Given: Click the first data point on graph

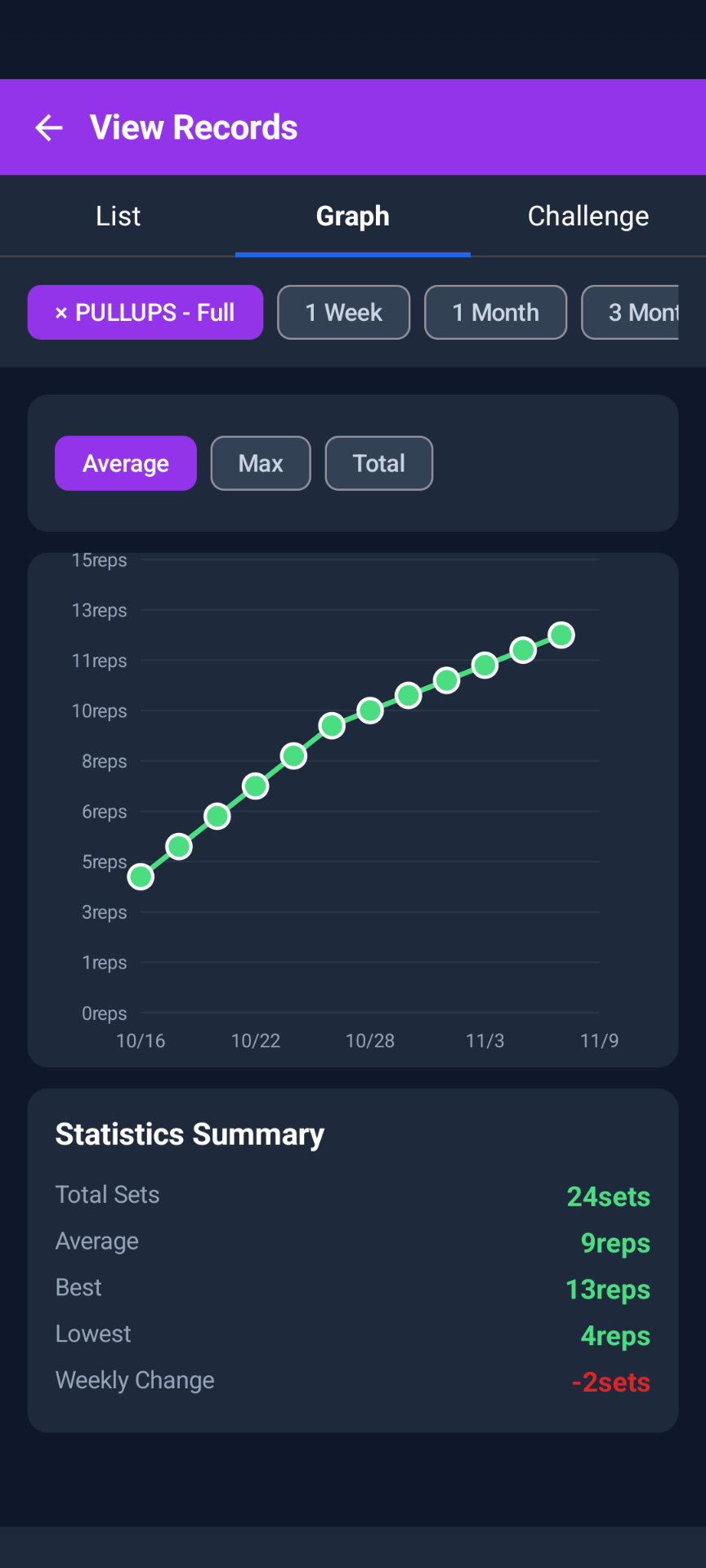Looking at the screenshot, I should [x=141, y=876].
